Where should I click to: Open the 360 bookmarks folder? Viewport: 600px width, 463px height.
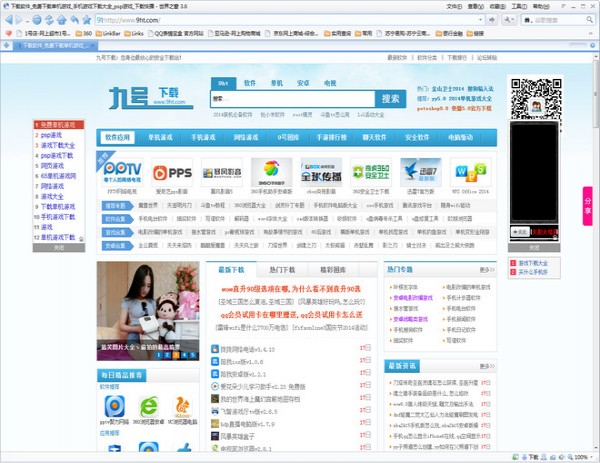click(84, 33)
